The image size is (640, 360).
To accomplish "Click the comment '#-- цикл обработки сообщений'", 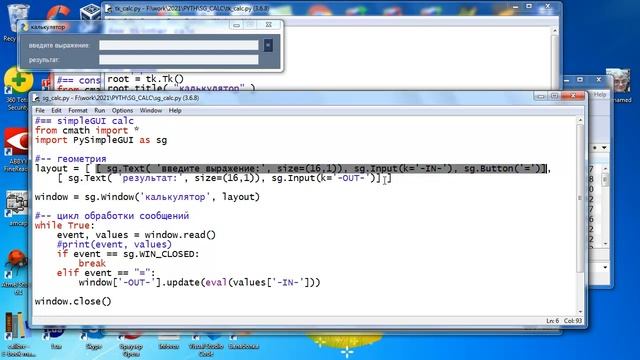I will click(112, 216).
